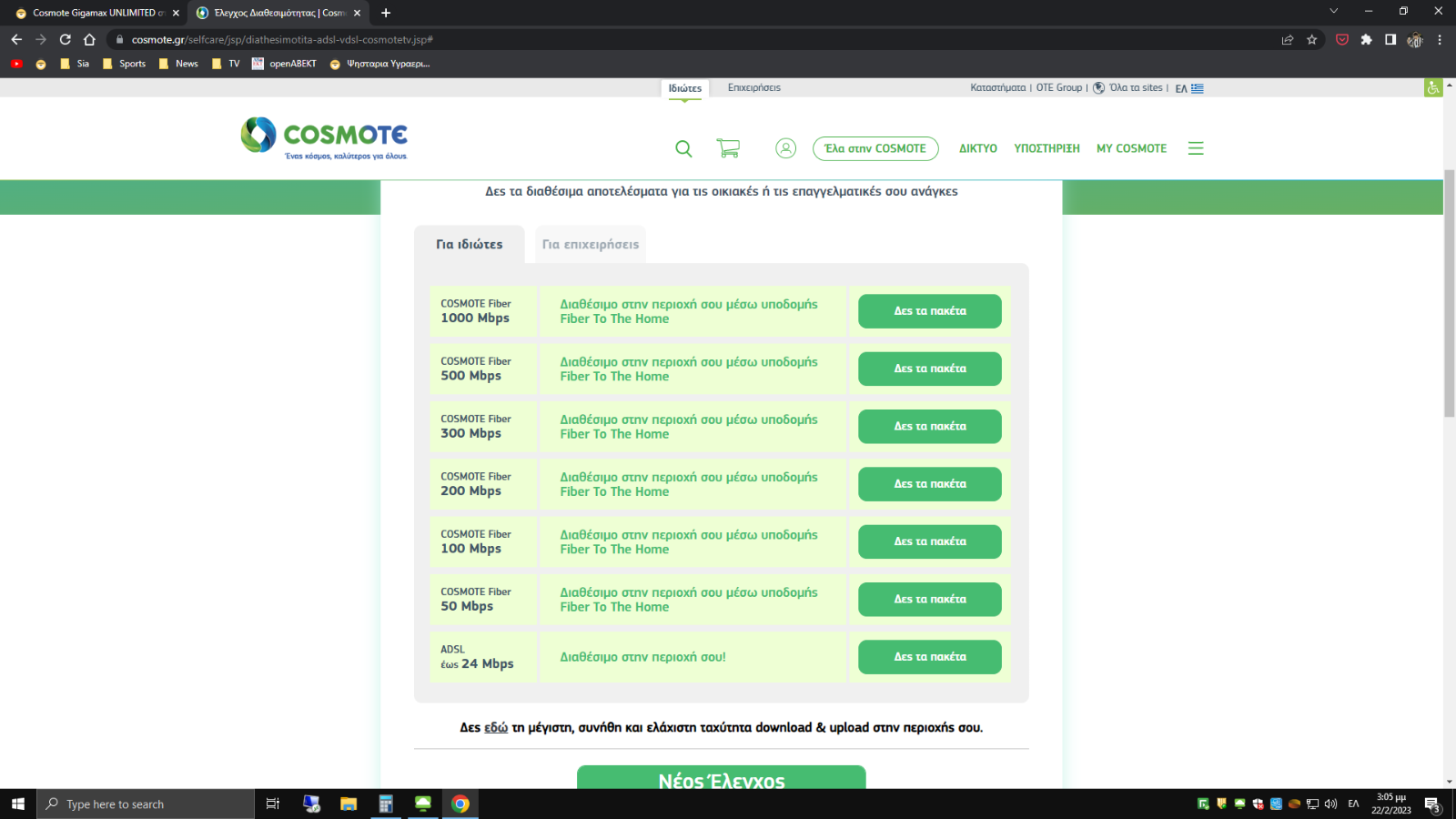Switch to Chrome on the taskbar

pos(460,804)
